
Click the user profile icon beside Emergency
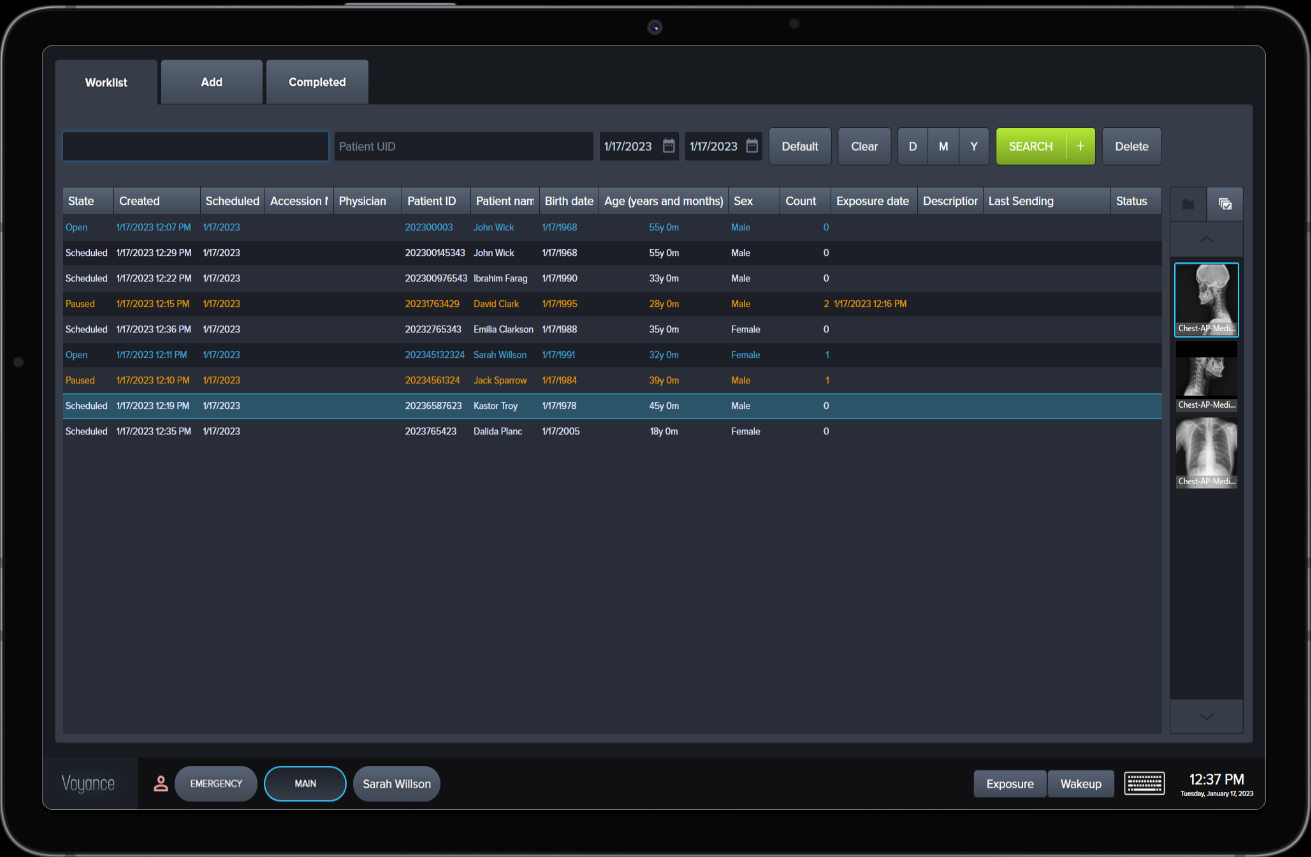[x=160, y=784]
